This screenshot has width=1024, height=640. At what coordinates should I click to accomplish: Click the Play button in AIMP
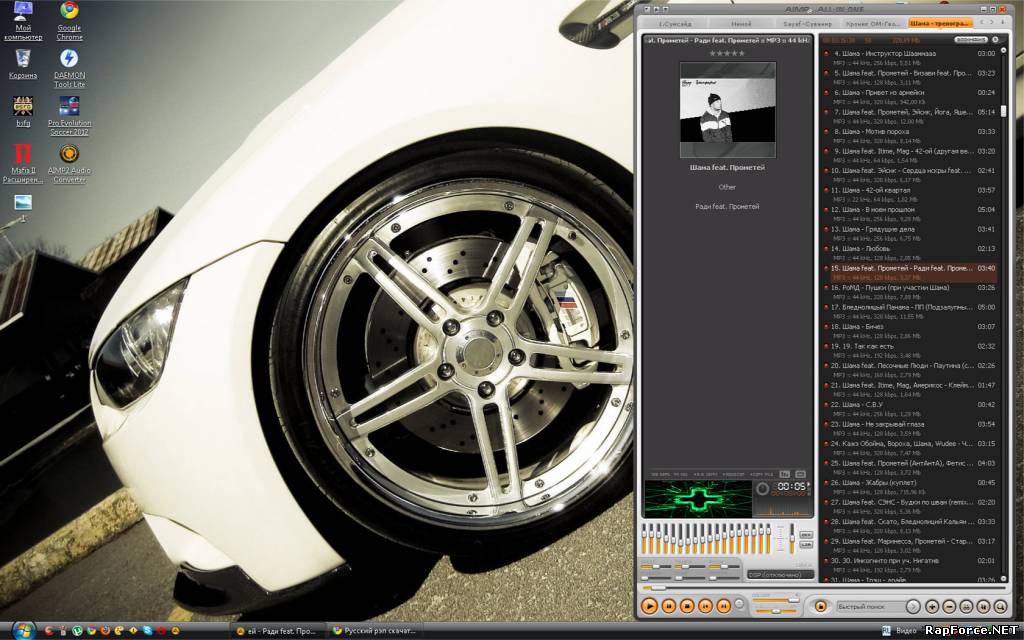pos(649,606)
